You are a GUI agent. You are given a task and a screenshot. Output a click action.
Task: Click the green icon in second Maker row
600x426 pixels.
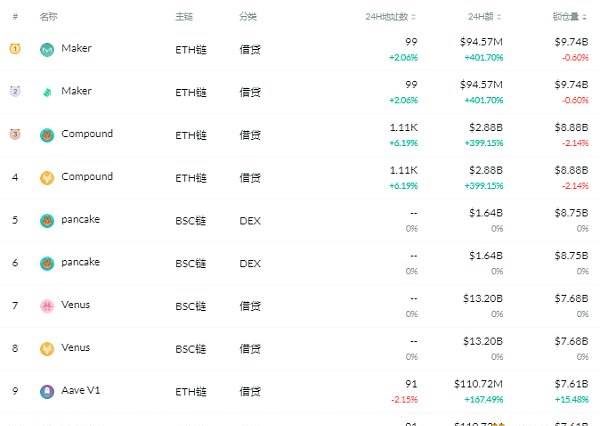[47, 92]
